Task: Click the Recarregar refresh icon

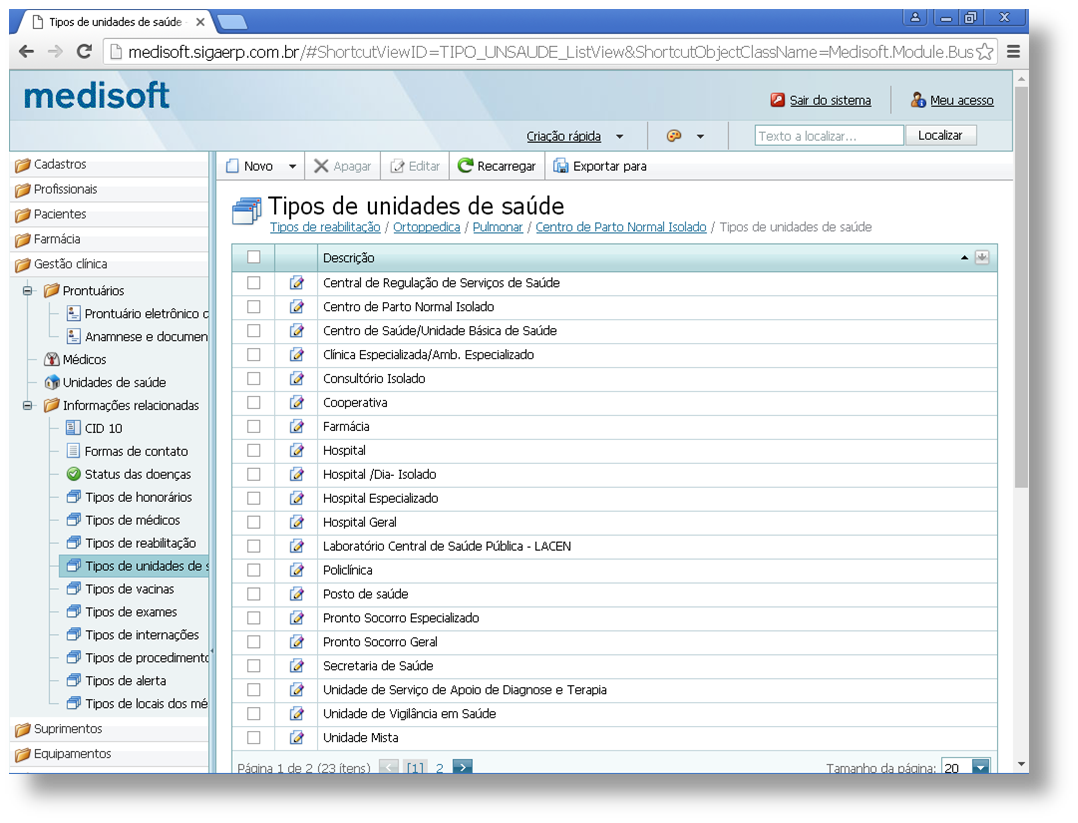Action: [465, 166]
